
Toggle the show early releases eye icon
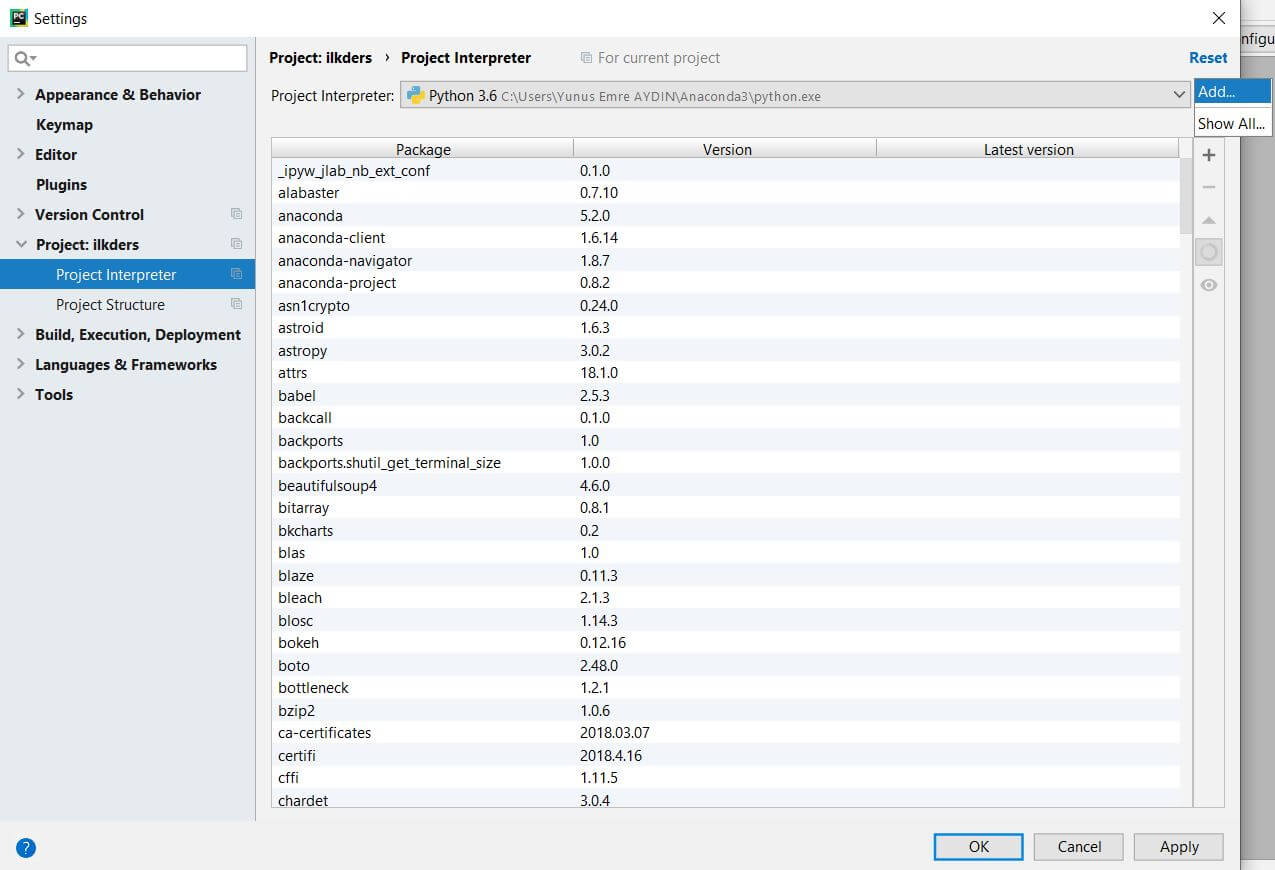pyautogui.click(x=1209, y=285)
